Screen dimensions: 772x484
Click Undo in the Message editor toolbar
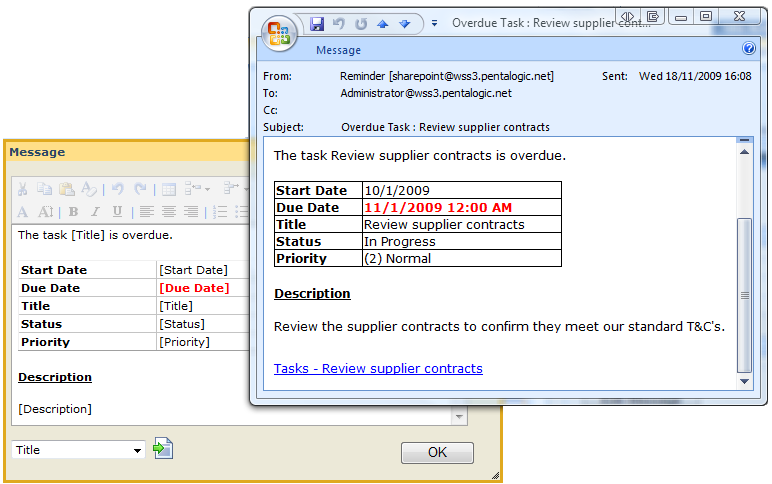coord(117,189)
